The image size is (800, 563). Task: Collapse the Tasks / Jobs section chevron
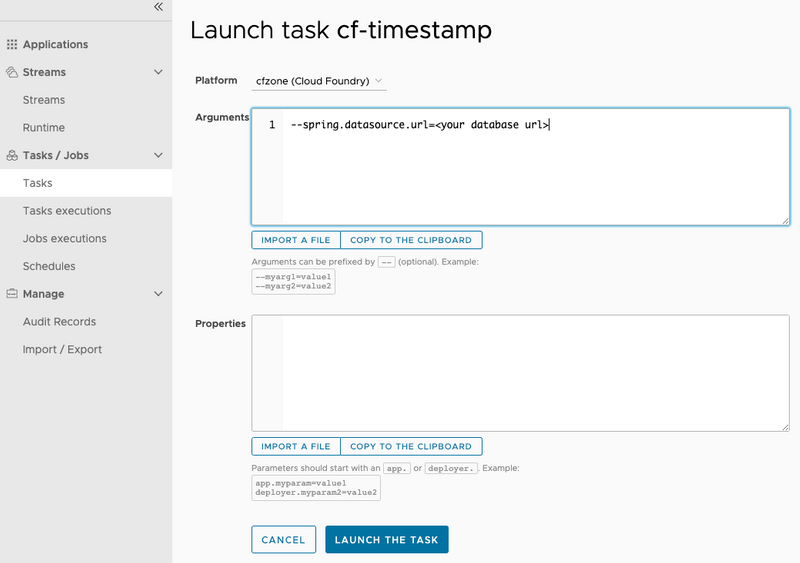(x=159, y=155)
